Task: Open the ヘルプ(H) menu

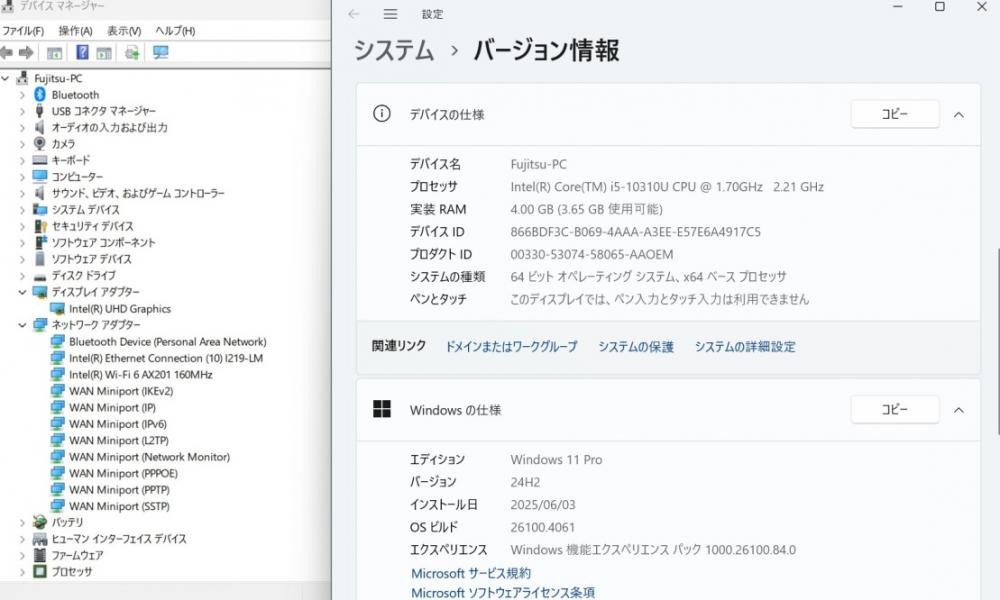Action: tap(175, 31)
